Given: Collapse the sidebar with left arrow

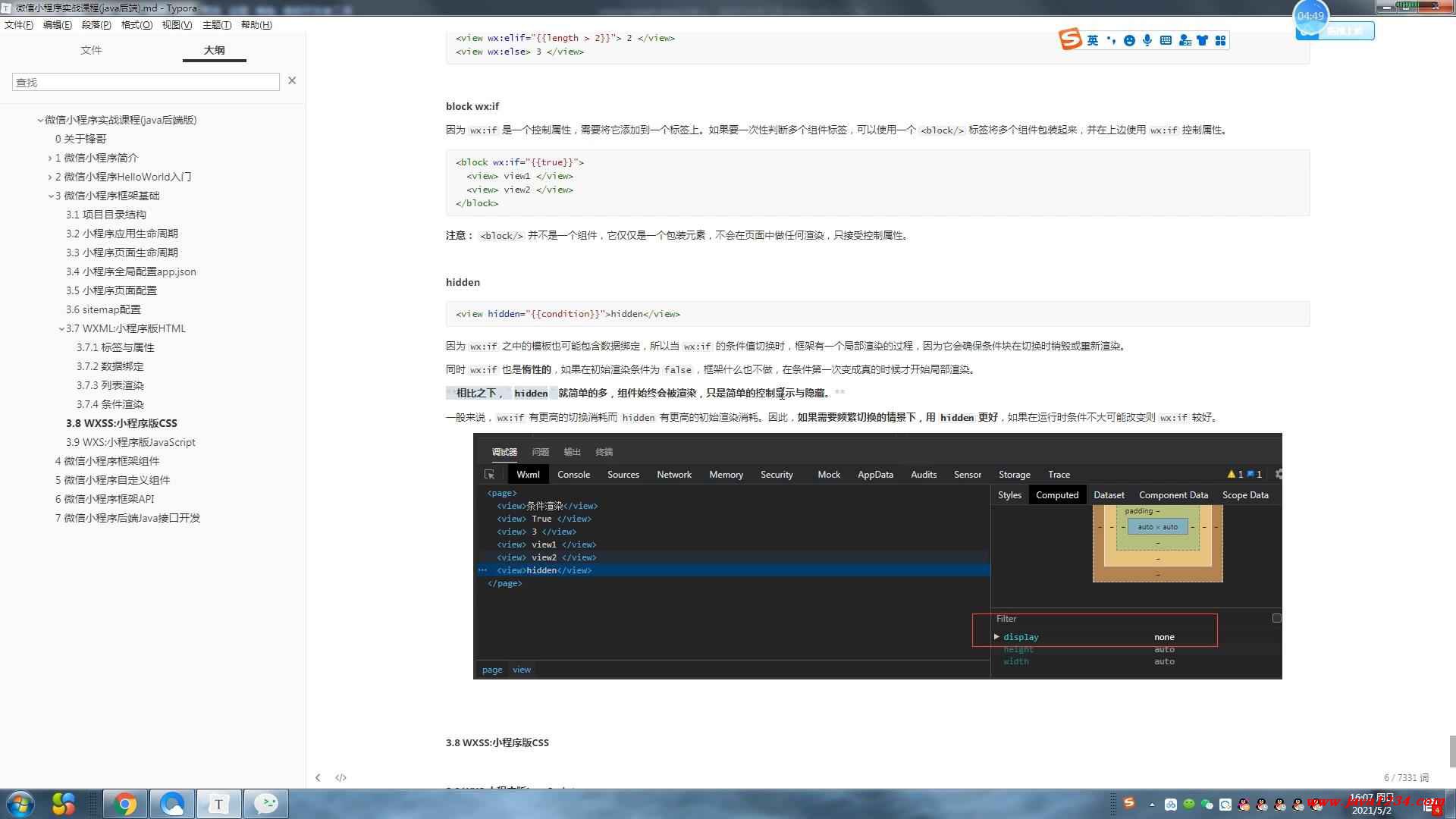Looking at the screenshot, I should [x=318, y=777].
